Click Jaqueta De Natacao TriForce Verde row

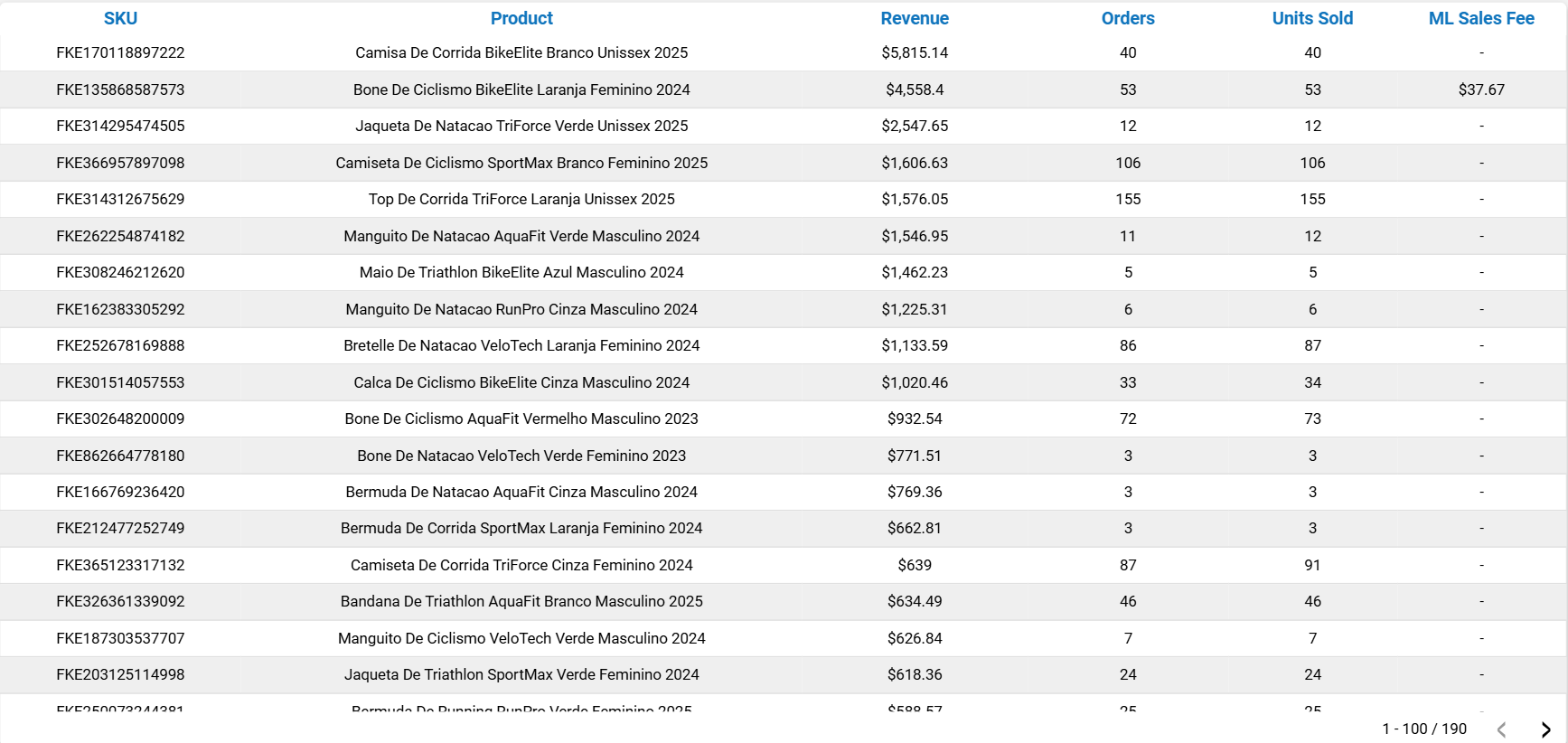pyautogui.click(x=521, y=126)
